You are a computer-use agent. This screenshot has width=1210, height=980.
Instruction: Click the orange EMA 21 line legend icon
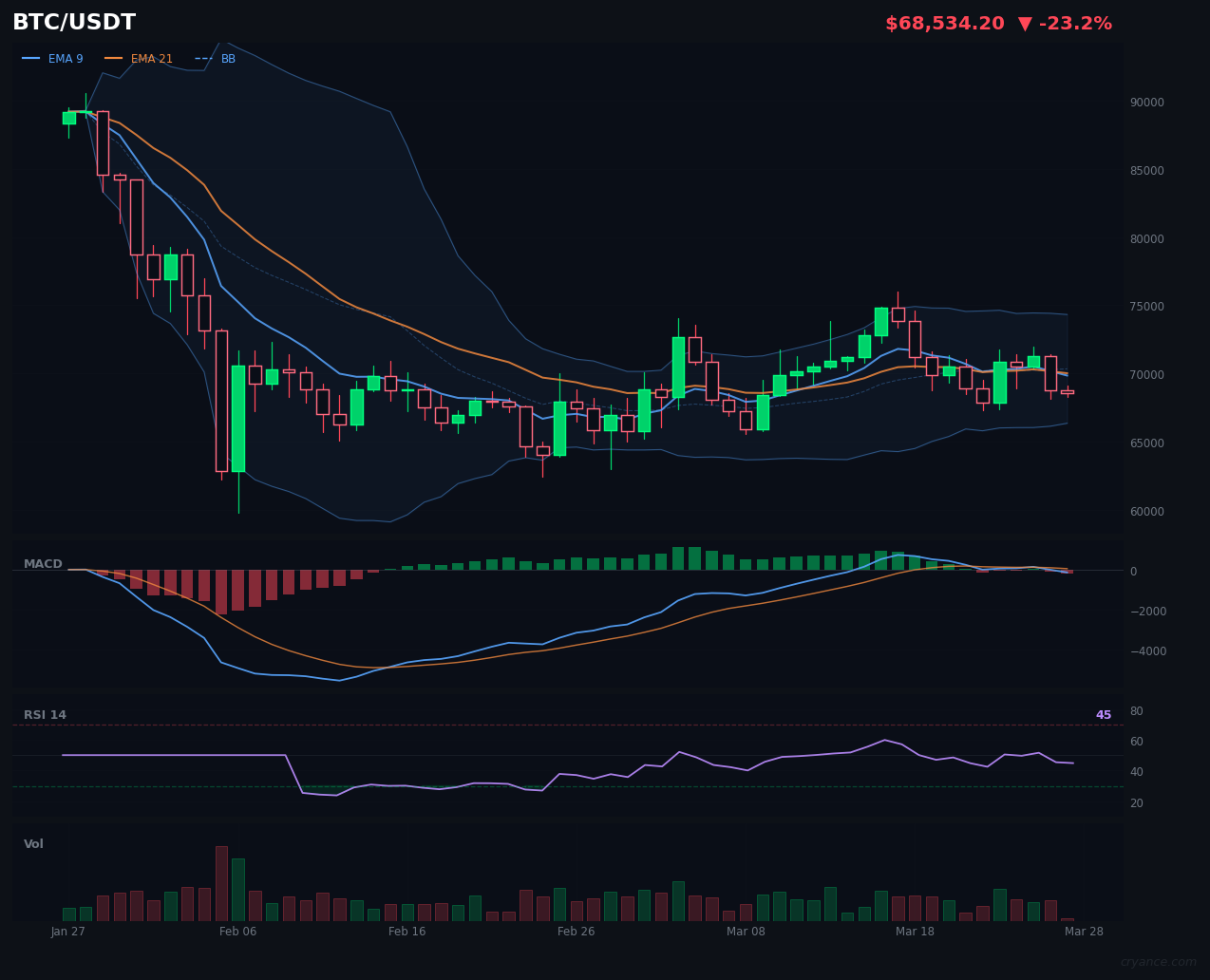[x=116, y=58]
